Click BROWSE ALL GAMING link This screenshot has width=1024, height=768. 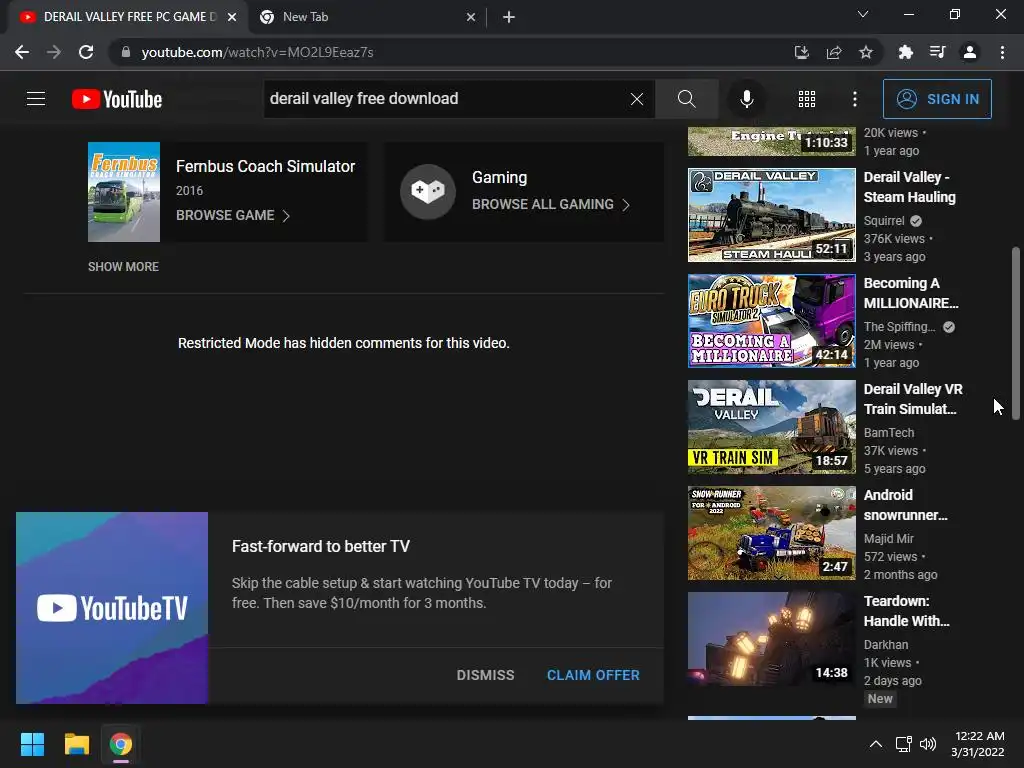point(542,204)
